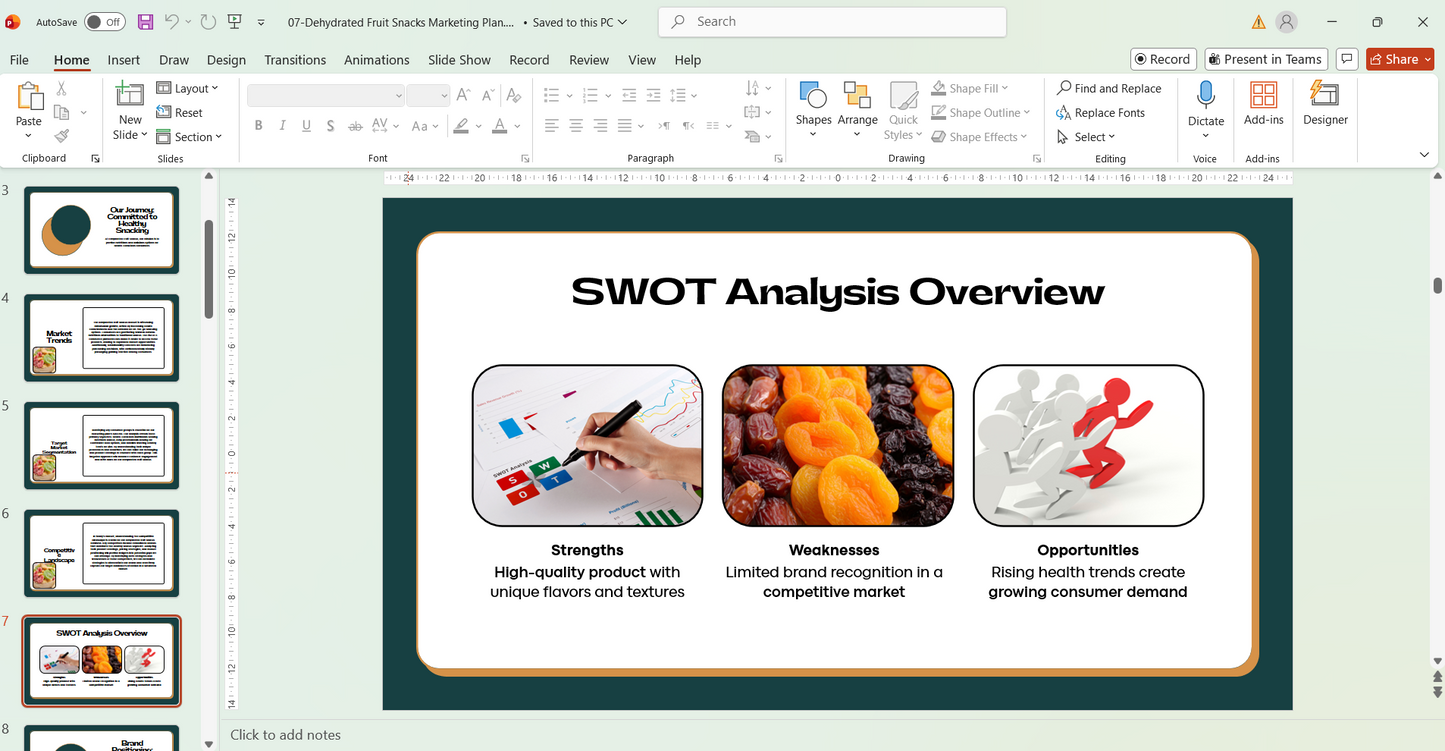The image size is (1445, 751).
Task: Click the Search box in title bar
Action: pos(832,21)
